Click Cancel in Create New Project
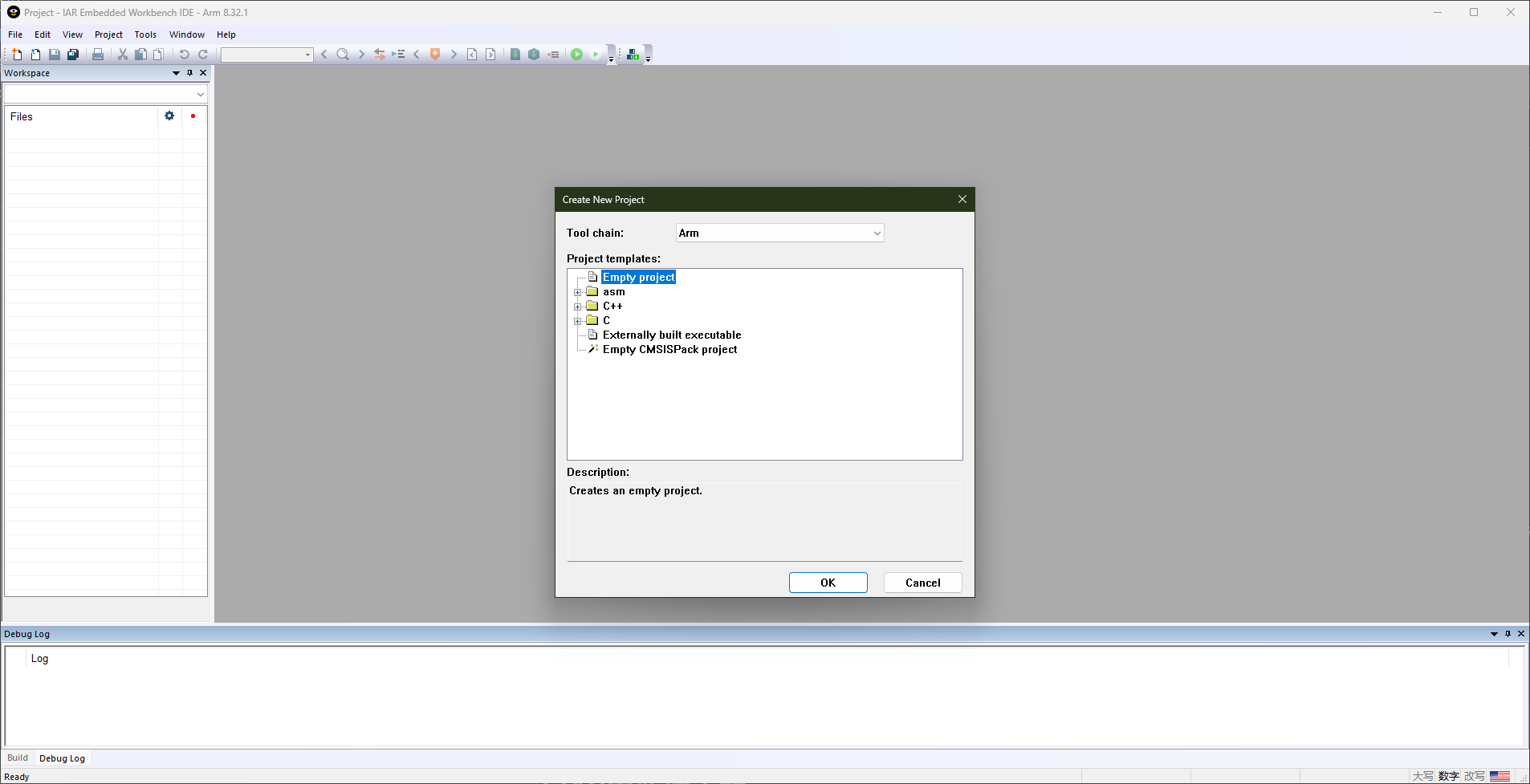This screenshot has width=1530, height=784. (923, 583)
